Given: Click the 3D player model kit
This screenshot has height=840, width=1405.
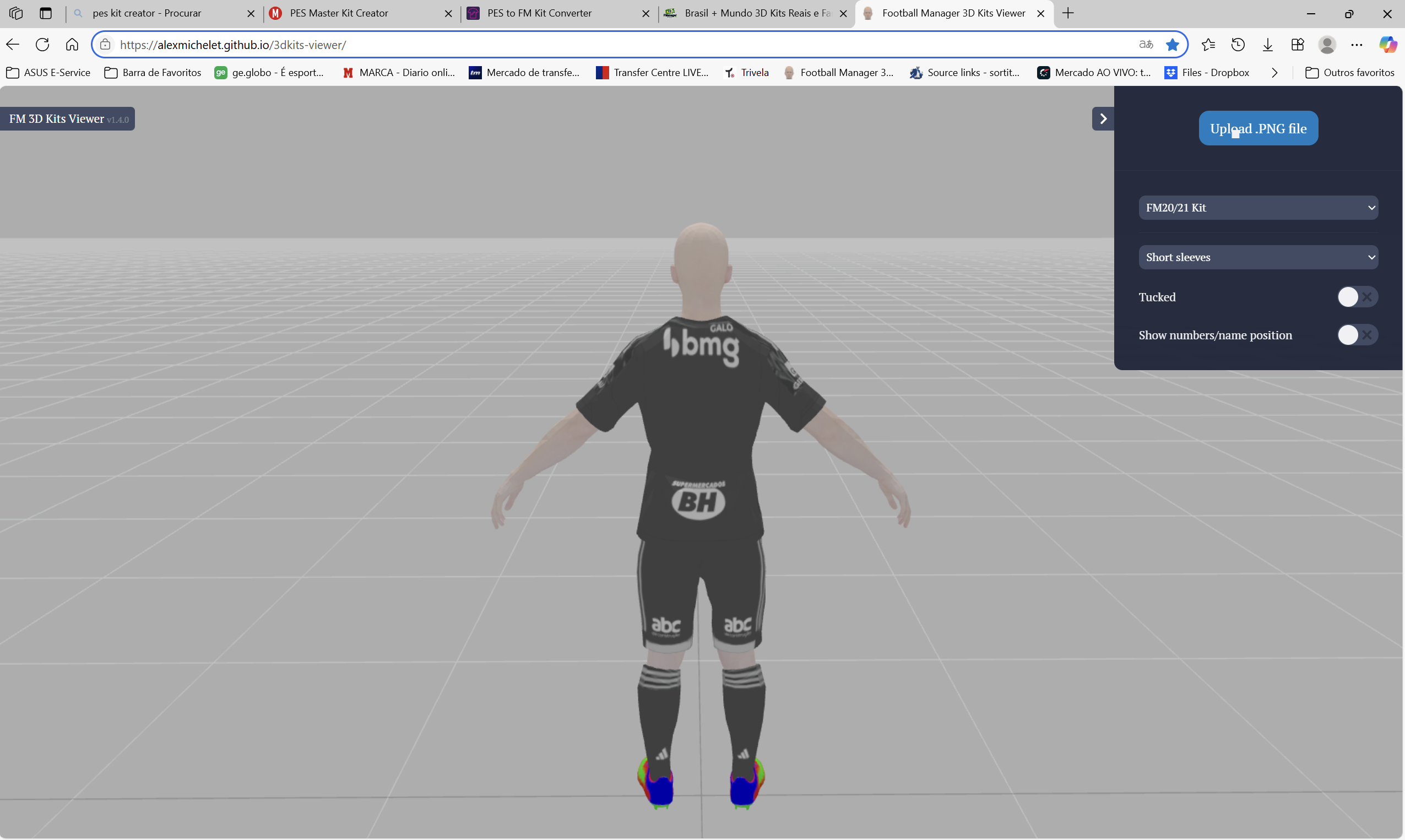Looking at the screenshot, I should click(700, 430).
